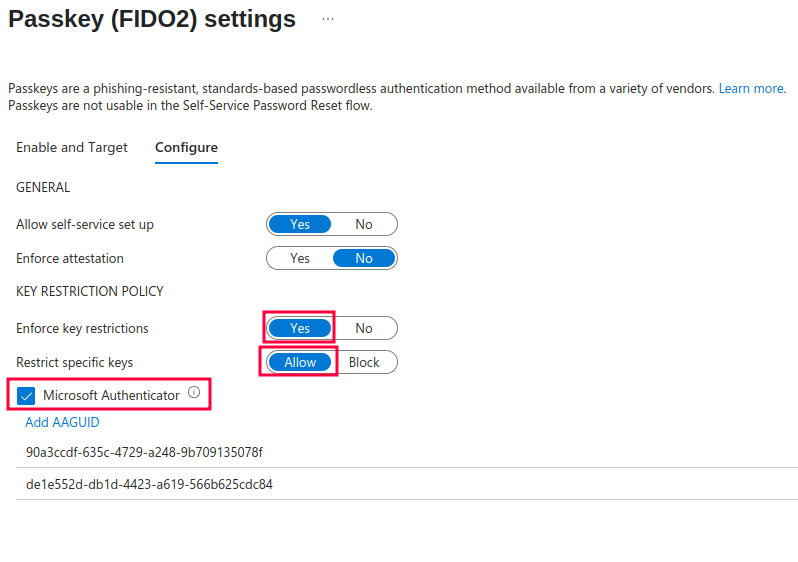Click the Add AAGUID link
Viewport: 798px width, 562px height.
point(62,423)
